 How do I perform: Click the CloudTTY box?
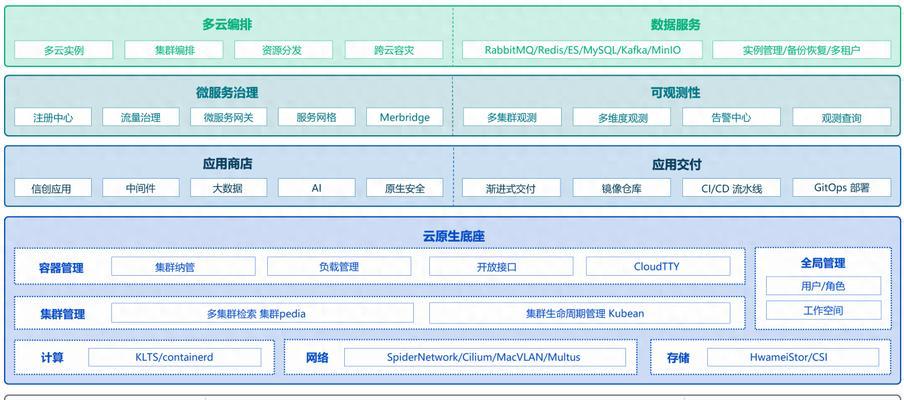658,266
